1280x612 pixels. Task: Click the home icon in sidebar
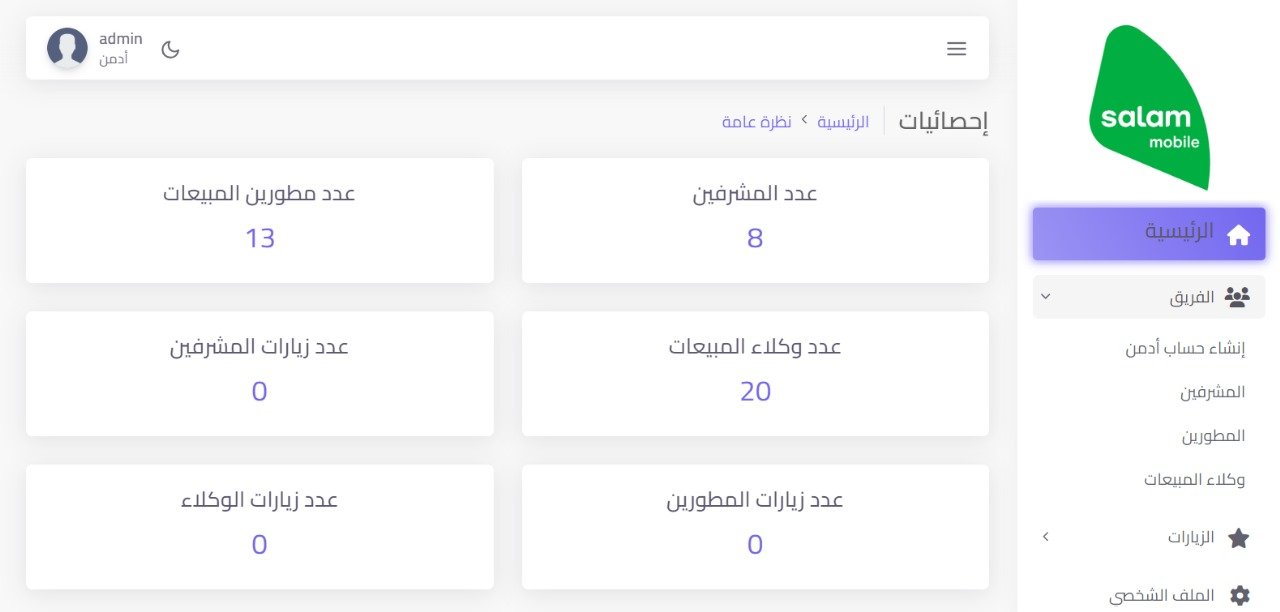pyautogui.click(x=1238, y=234)
